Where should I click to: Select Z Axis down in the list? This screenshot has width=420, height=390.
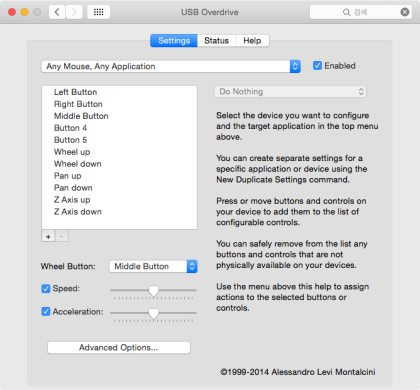click(x=119, y=212)
